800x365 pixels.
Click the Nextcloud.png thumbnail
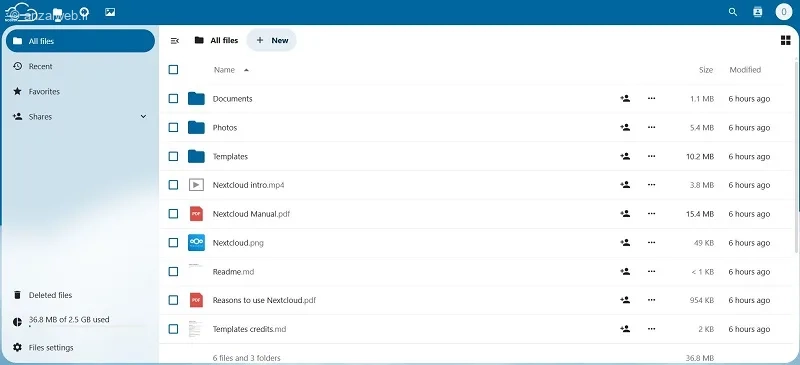pos(196,242)
